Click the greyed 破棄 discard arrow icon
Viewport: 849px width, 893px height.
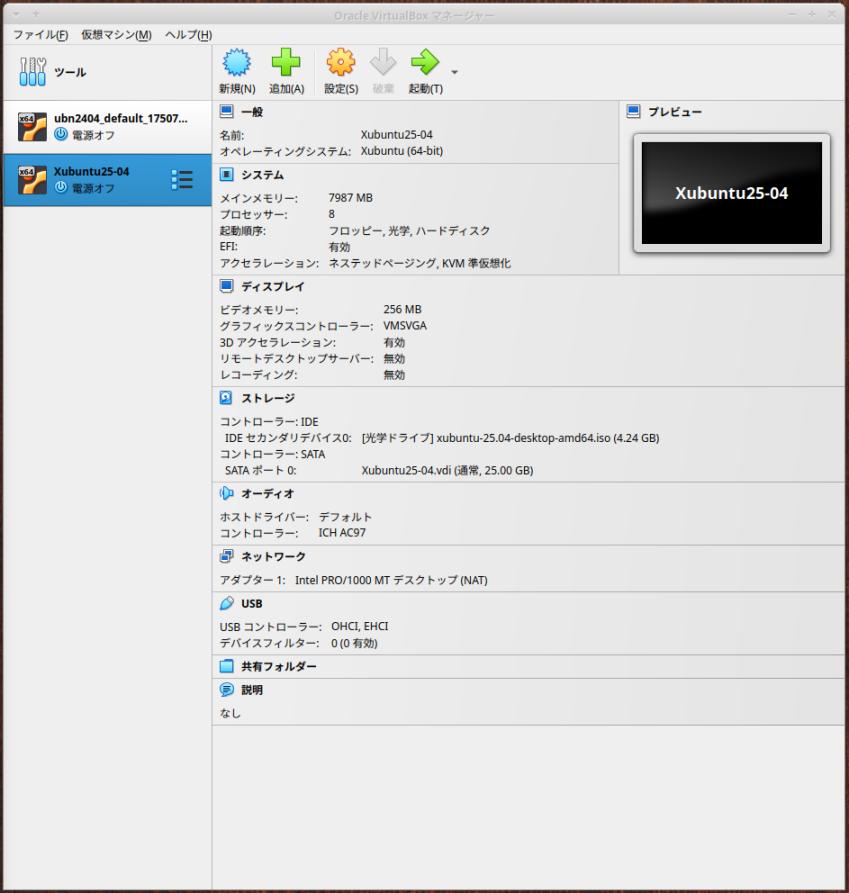(x=383, y=62)
